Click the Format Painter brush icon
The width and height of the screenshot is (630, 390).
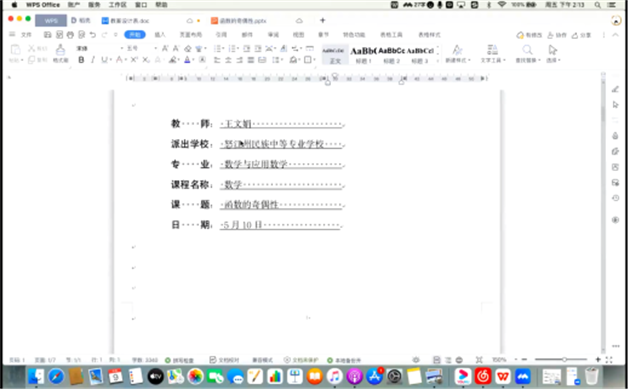(x=60, y=50)
